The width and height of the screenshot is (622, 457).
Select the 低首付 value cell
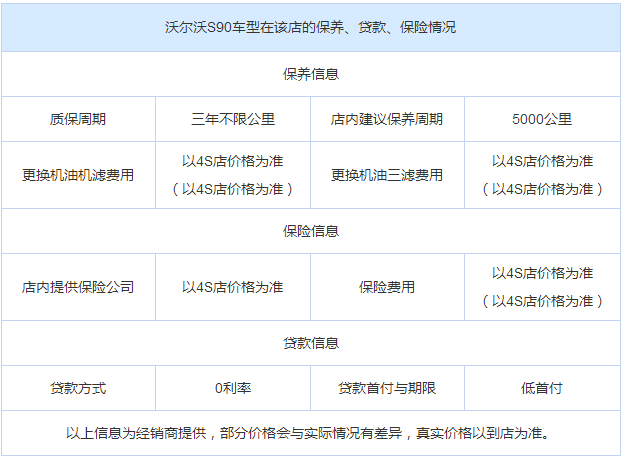coord(542,388)
